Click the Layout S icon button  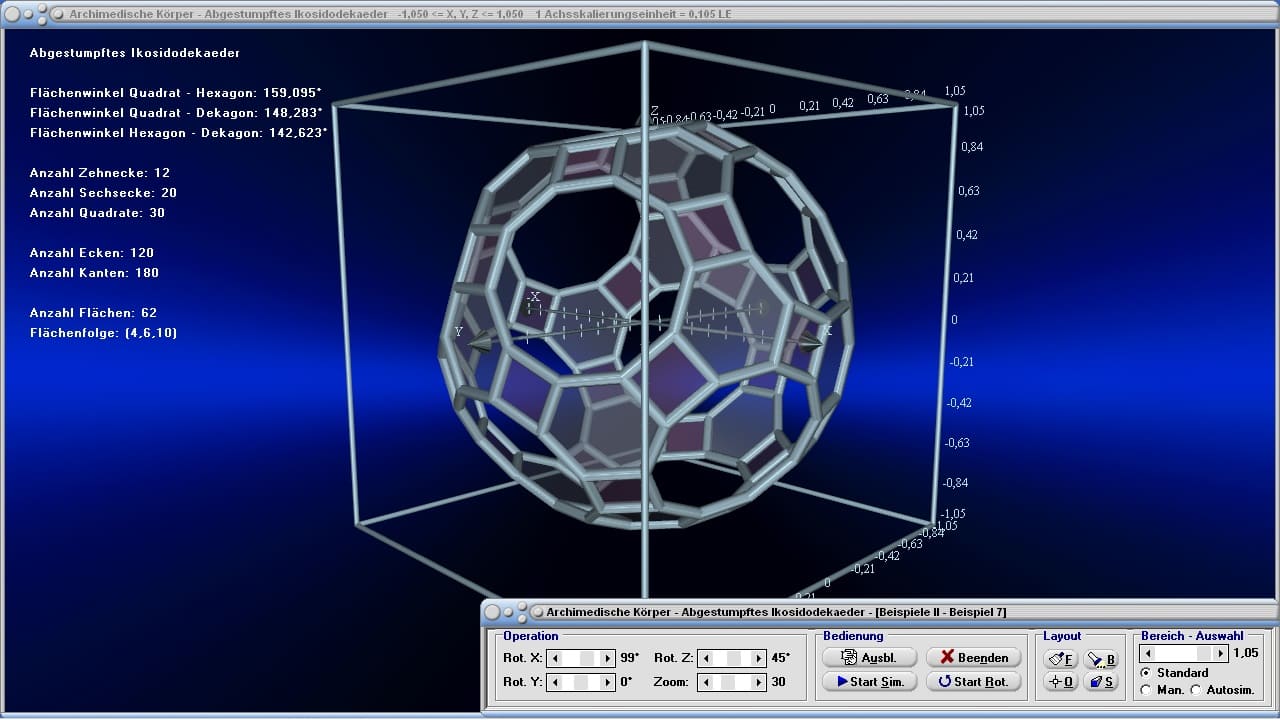(x=1101, y=682)
